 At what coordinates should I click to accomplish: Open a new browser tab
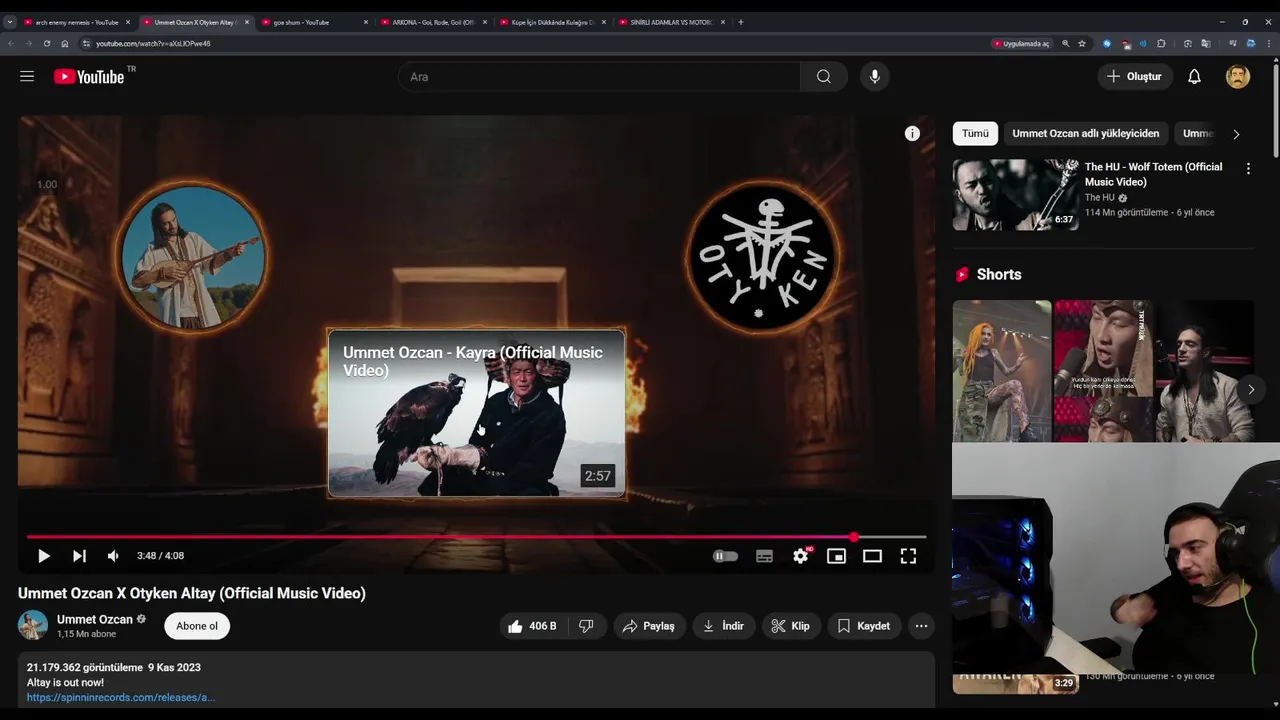pos(740,22)
